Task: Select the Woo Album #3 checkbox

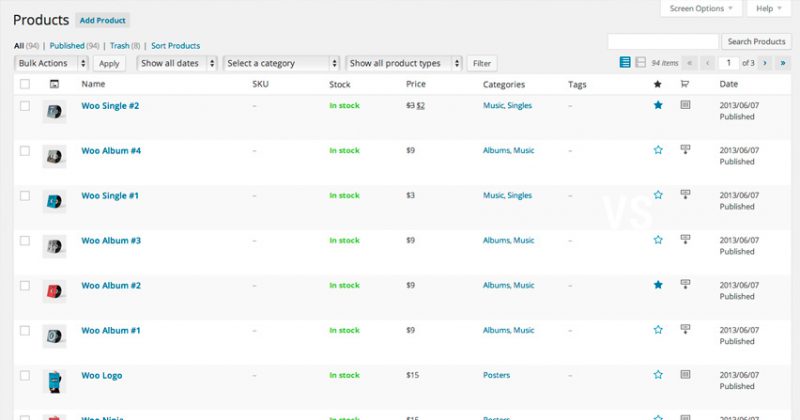Action: pos(24,240)
